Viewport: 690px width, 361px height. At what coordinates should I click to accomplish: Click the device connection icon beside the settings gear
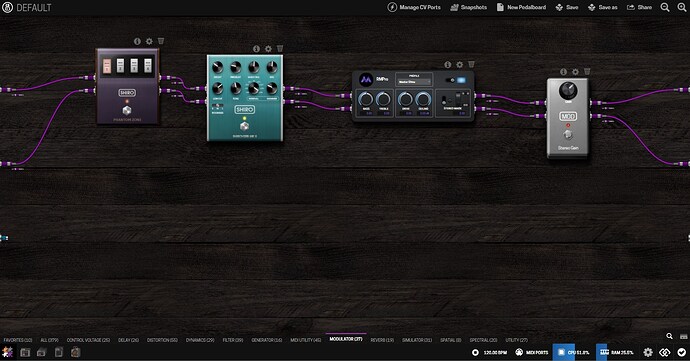pyautogui.click(x=665, y=352)
